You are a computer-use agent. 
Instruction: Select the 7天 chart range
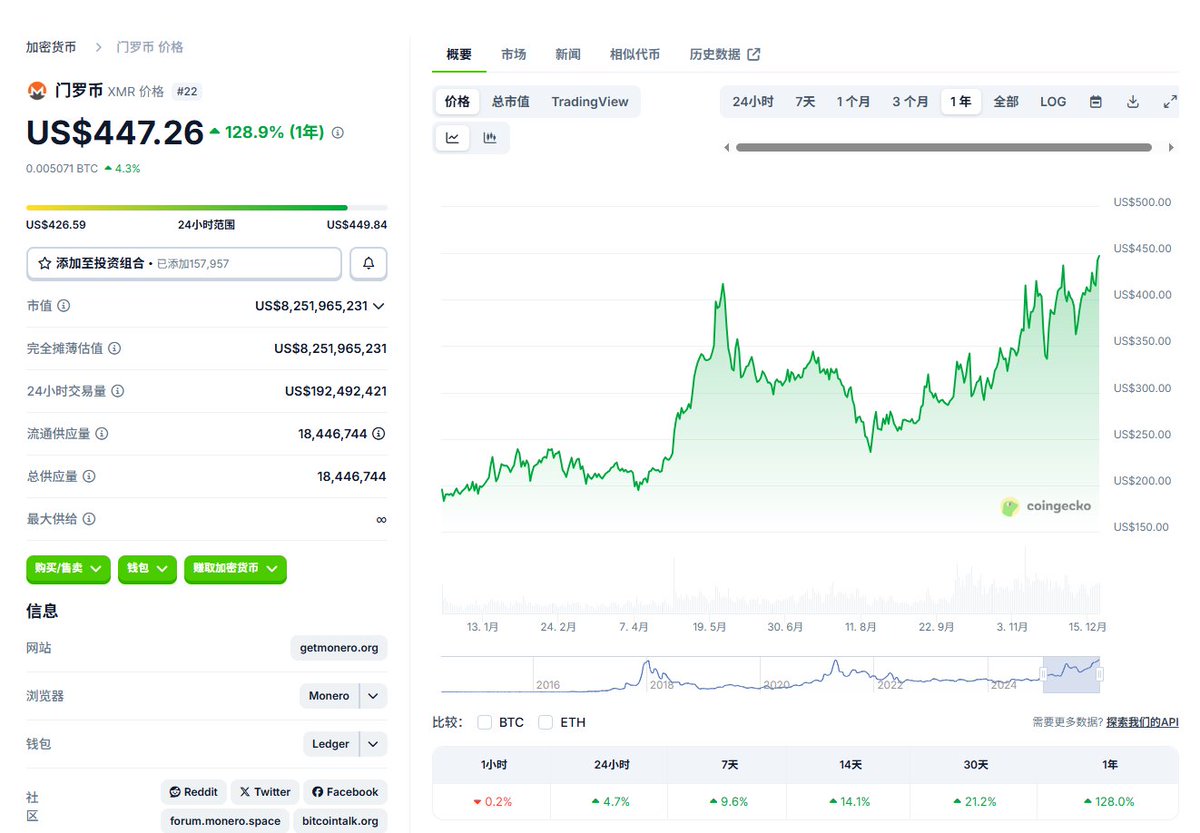pos(805,101)
